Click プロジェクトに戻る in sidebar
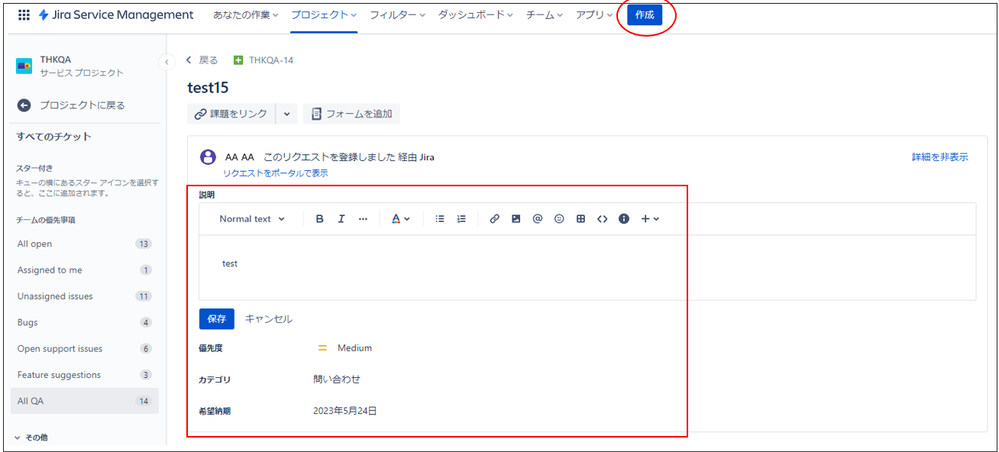 (82, 105)
